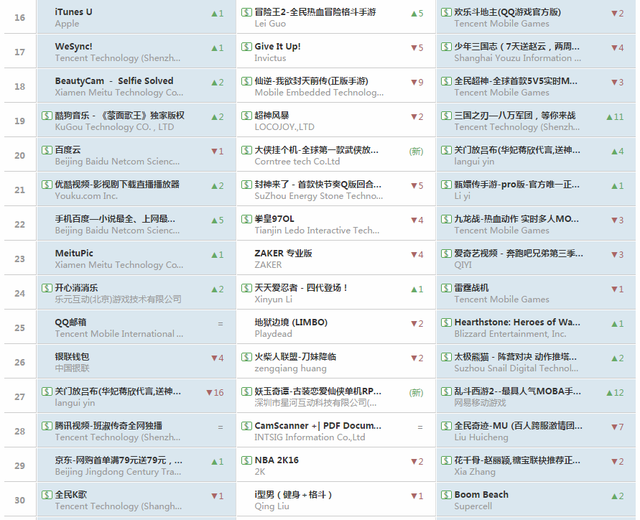This screenshot has width=640, height=520.
Task: Click in-app purchase icon beside 全民K歌
Action: [47, 495]
